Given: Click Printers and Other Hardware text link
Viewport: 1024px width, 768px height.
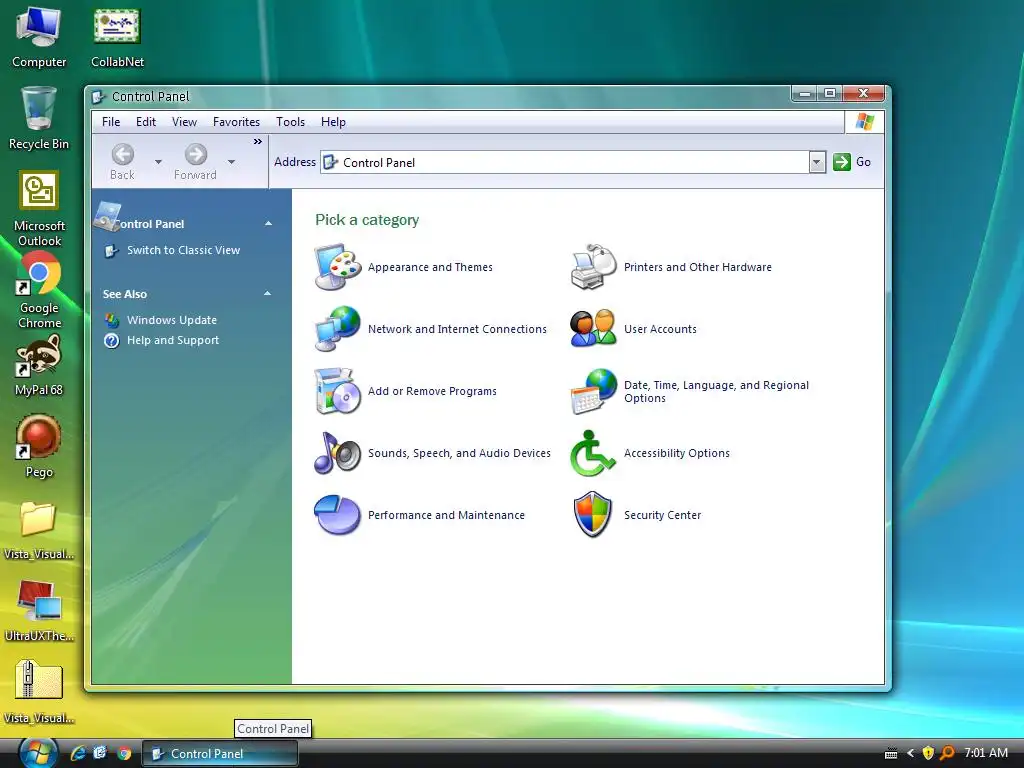Looking at the screenshot, I should point(697,267).
